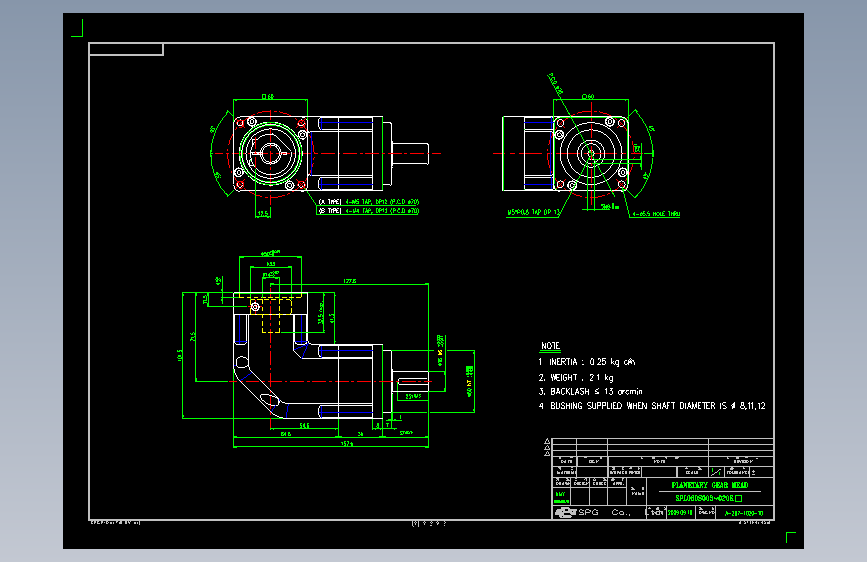Image resolution: width=867 pixels, height=562 pixels.
Task: Click the green date value in title block
Action: 680,513
